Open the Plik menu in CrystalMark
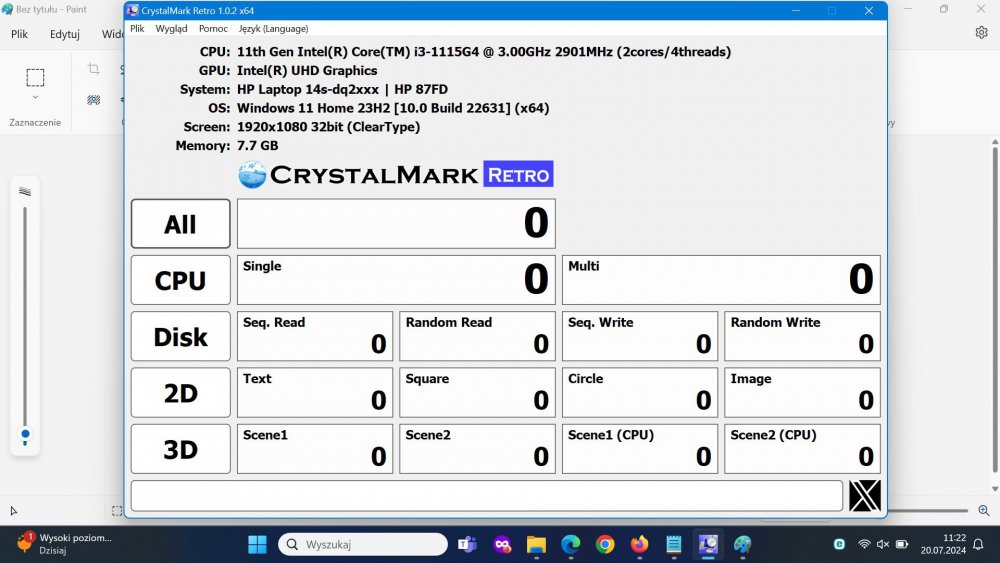This screenshot has width=1000, height=563. (x=137, y=29)
